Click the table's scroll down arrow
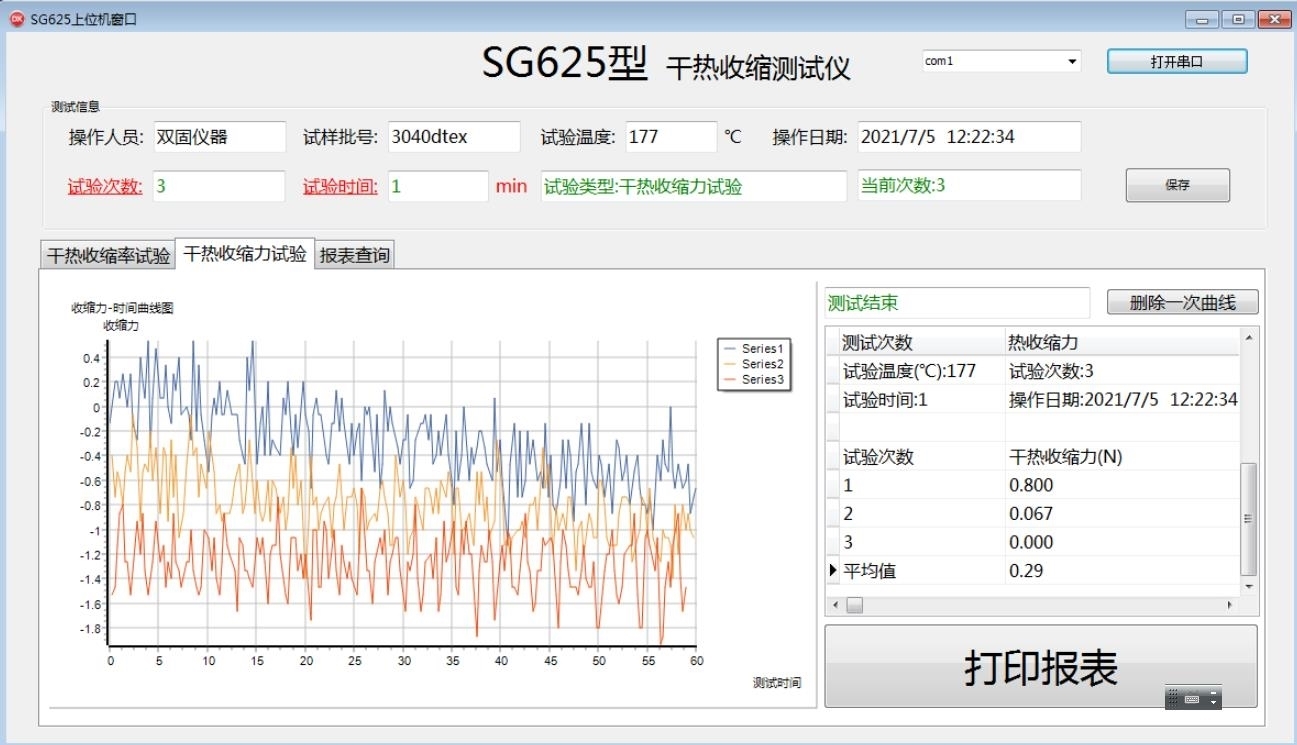Image resolution: width=1297 pixels, height=745 pixels. click(1247, 586)
